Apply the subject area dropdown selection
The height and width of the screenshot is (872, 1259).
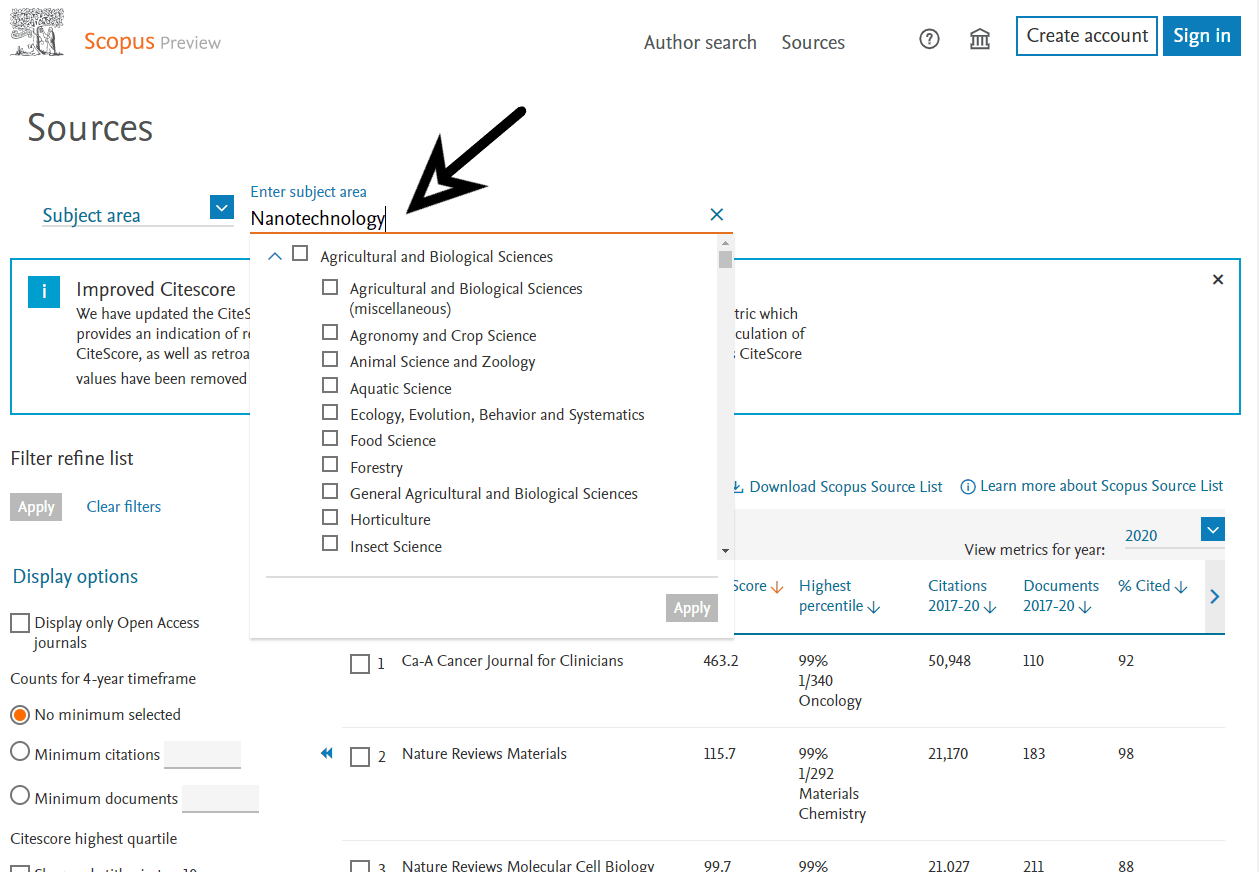click(692, 608)
